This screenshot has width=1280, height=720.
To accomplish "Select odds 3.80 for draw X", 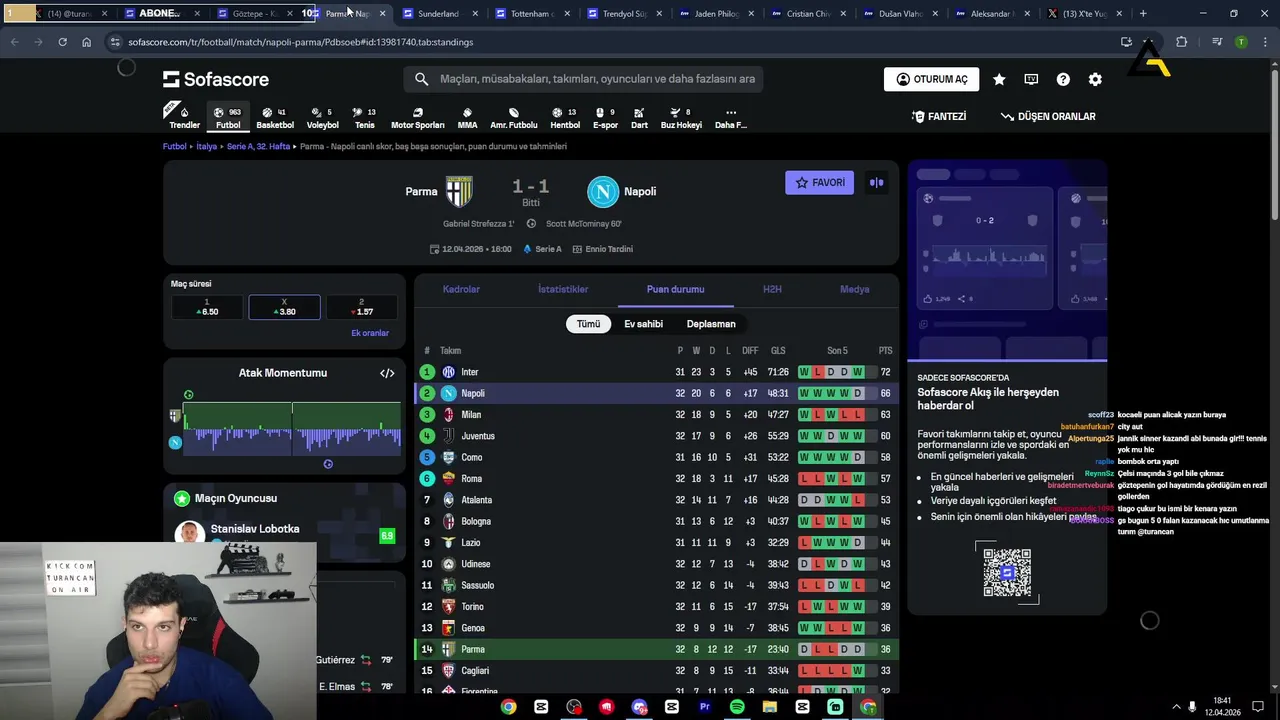I will pyautogui.click(x=284, y=307).
